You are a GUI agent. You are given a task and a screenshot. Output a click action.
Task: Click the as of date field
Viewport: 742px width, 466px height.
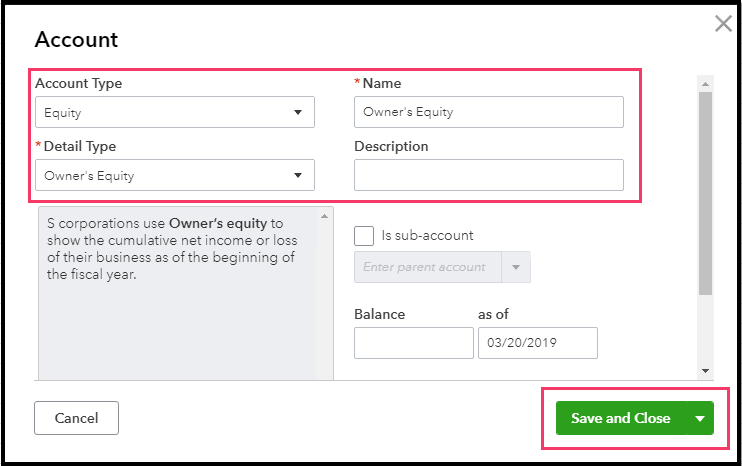(538, 343)
